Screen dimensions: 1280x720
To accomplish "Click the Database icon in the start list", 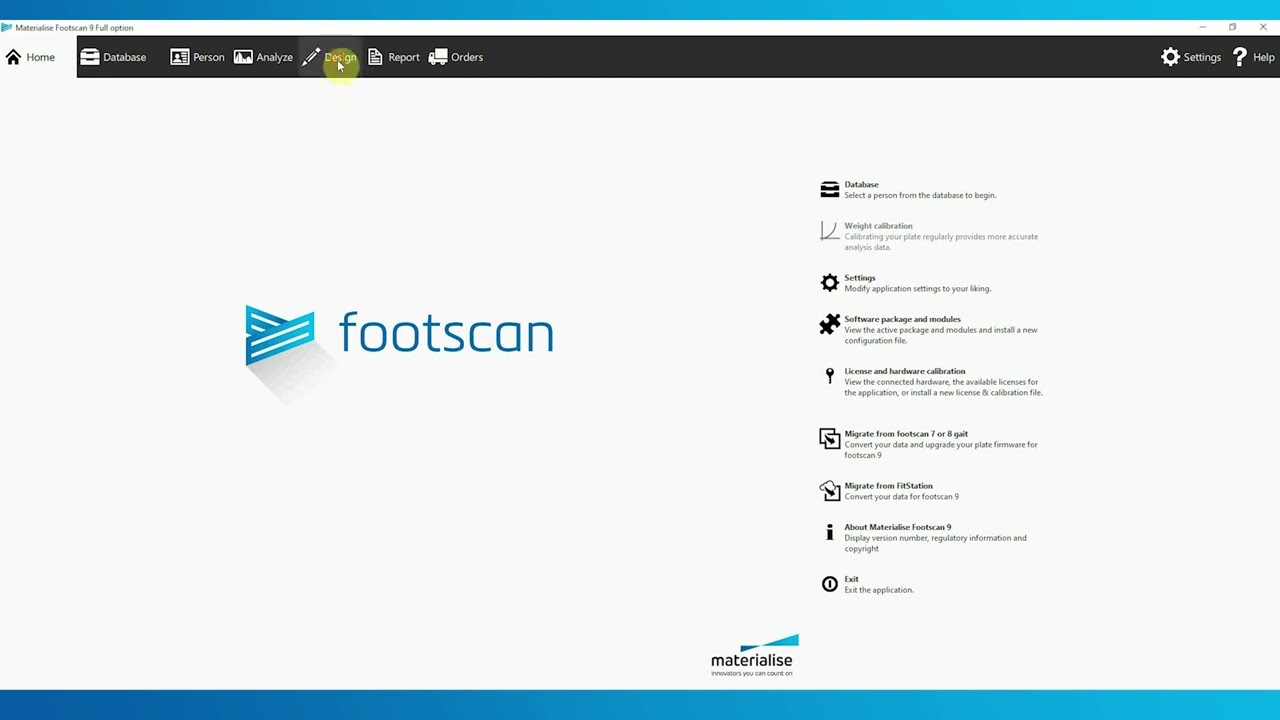I will [830, 190].
